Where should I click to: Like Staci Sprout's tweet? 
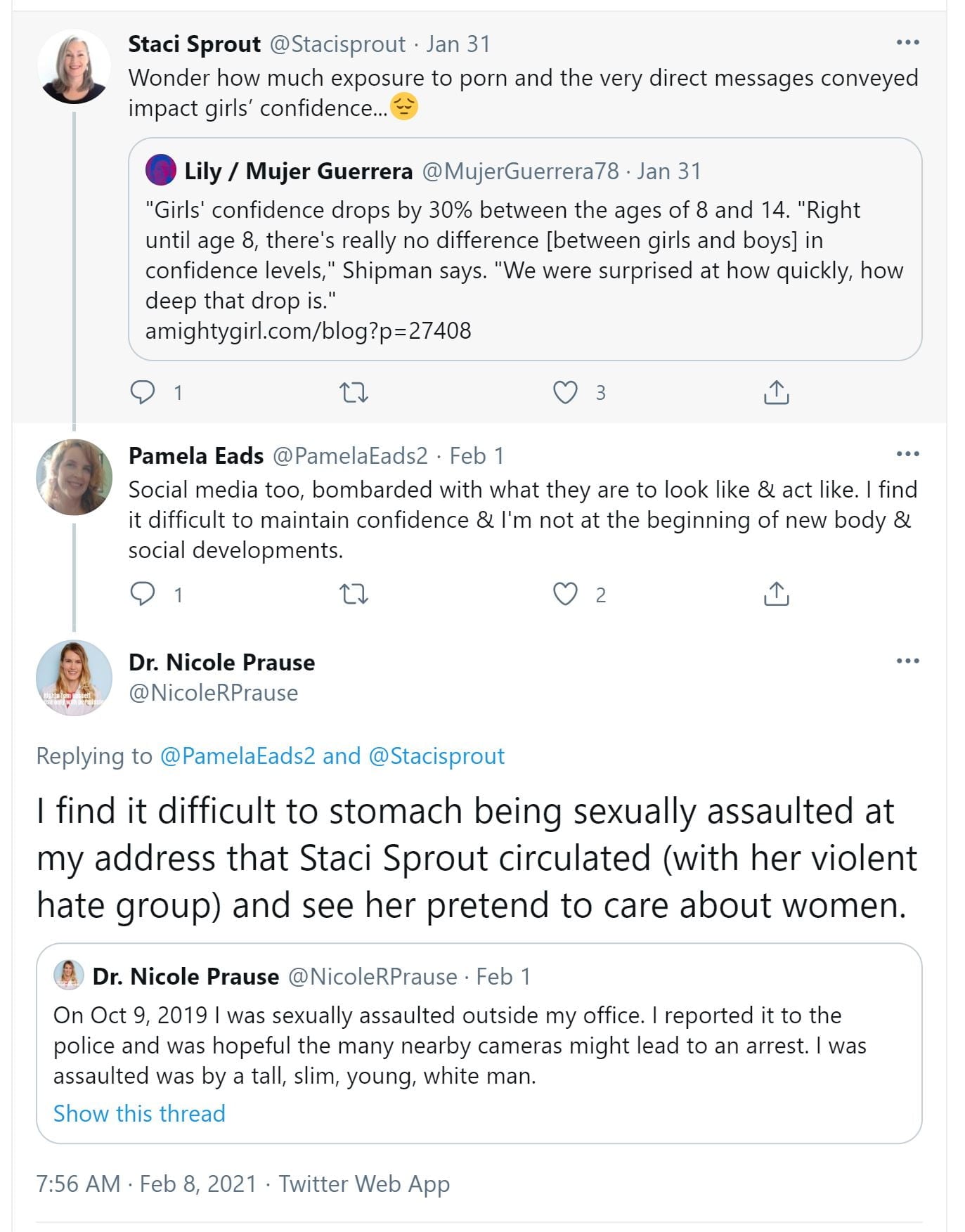(565, 392)
